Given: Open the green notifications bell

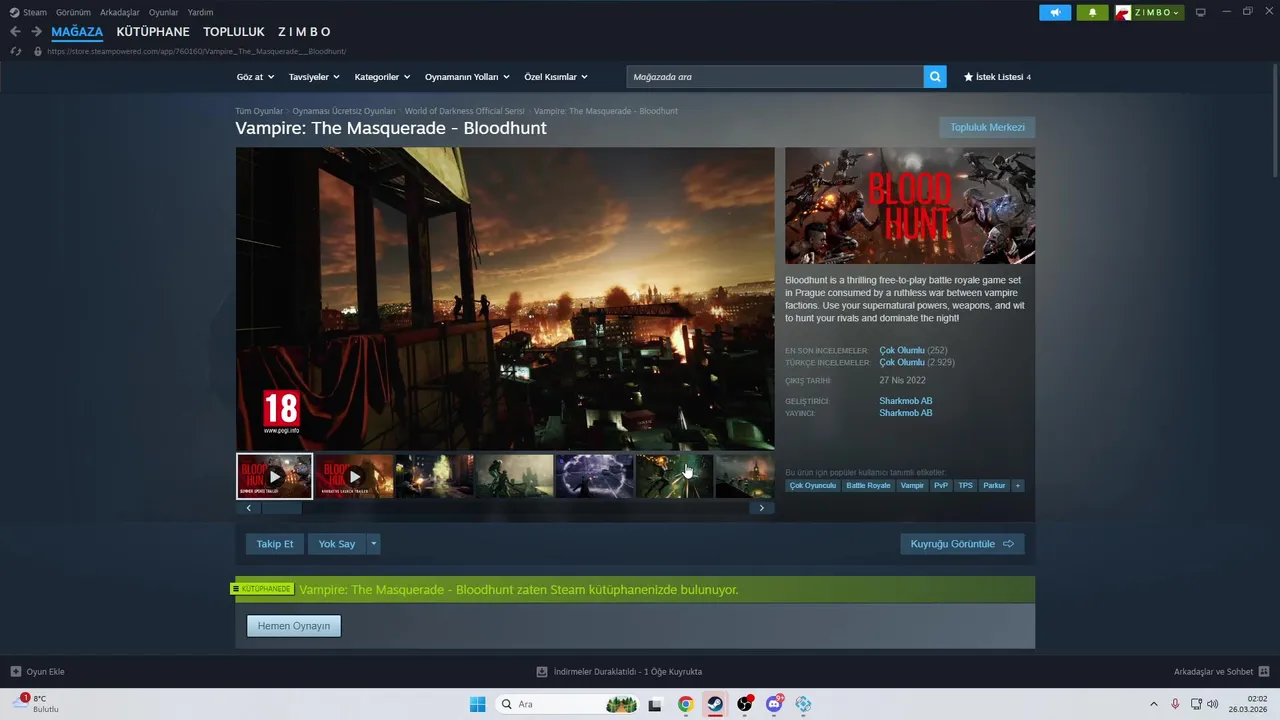Looking at the screenshot, I should click(x=1092, y=12).
